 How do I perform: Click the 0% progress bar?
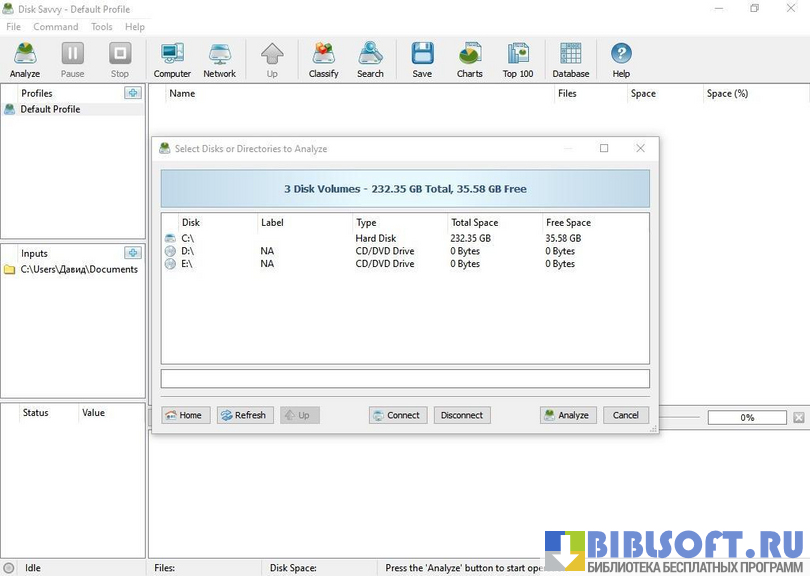click(747, 417)
